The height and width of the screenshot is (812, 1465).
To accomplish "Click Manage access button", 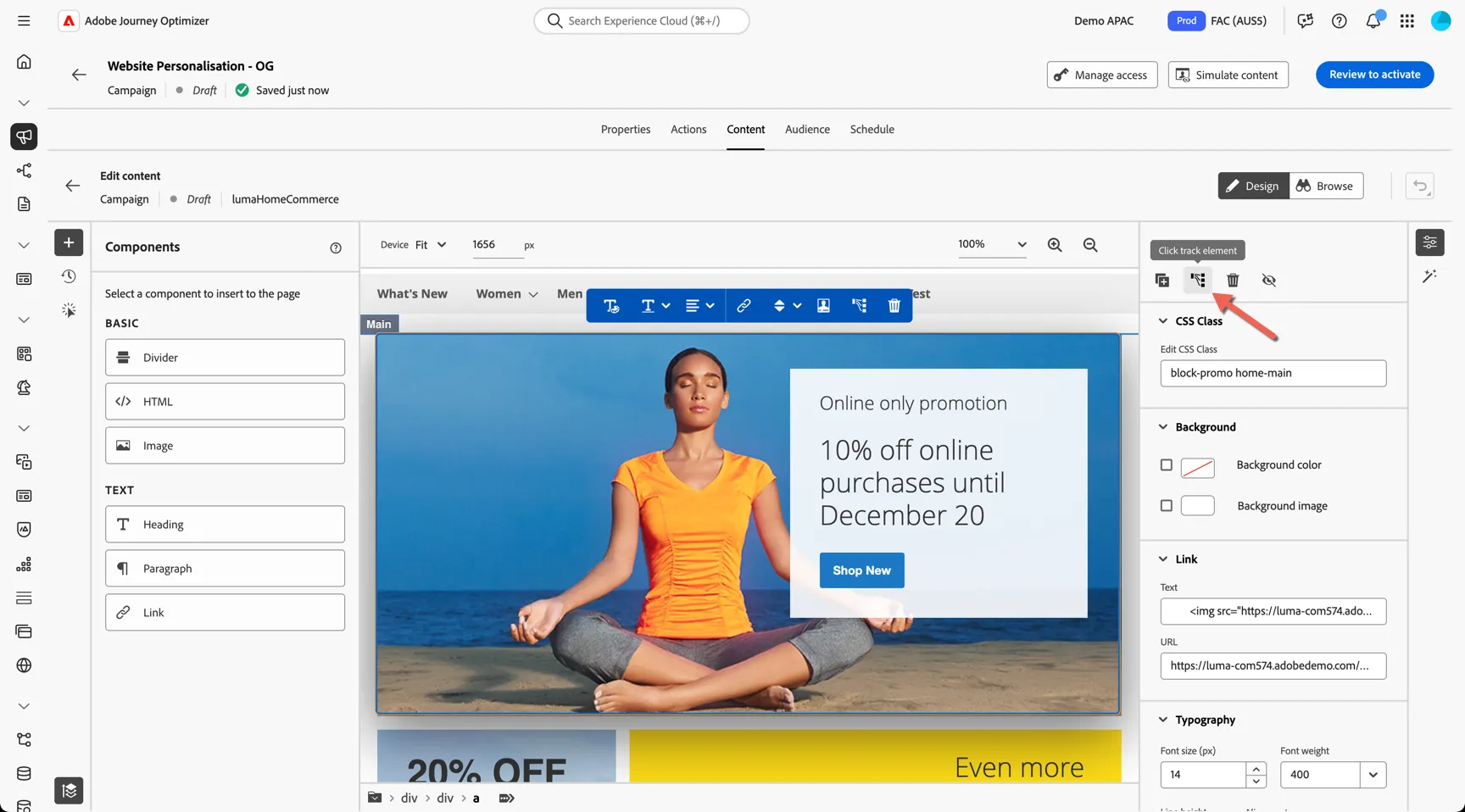I will click(1101, 75).
